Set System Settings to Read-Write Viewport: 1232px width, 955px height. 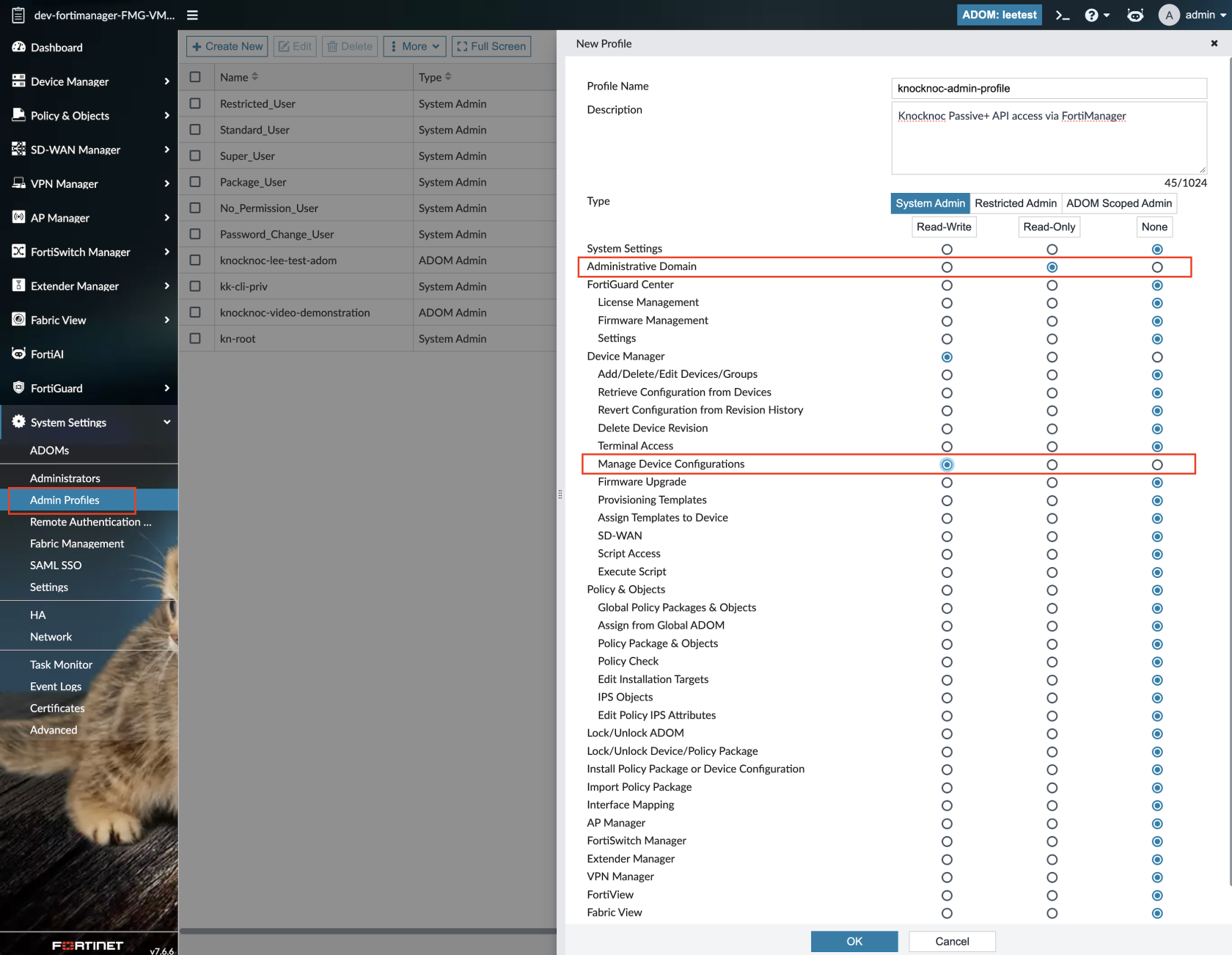coord(947,249)
